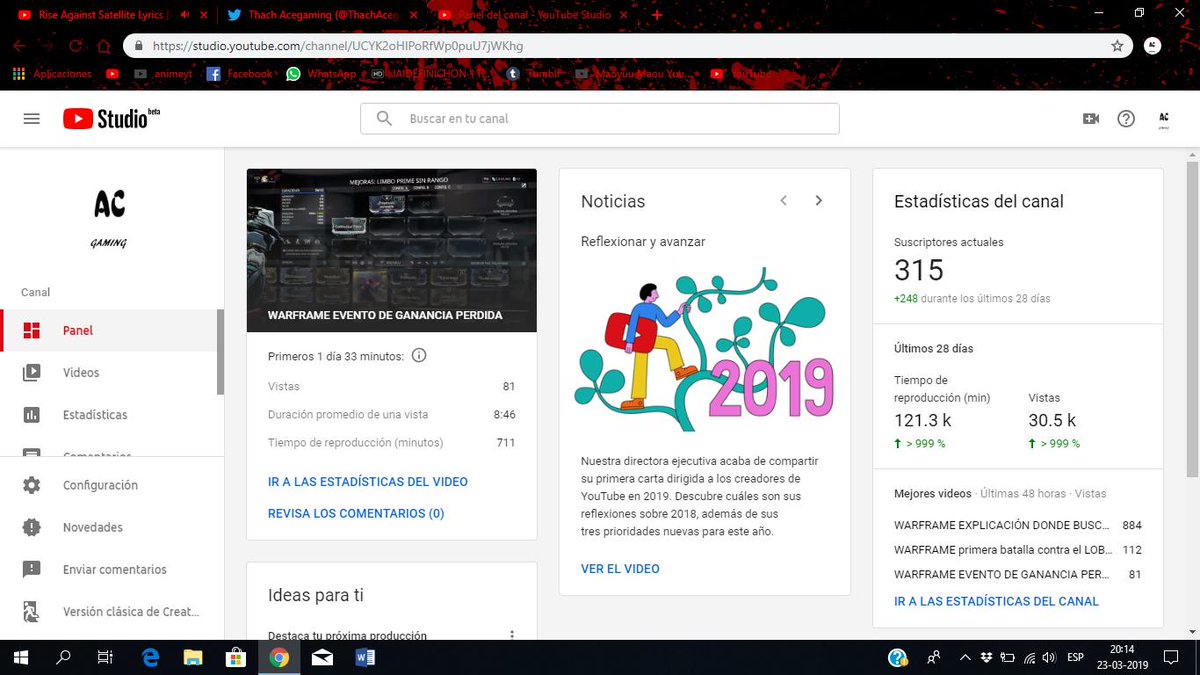Image resolution: width=1200 pixels, height=675 pixels.
Task: Open Microsoft Edge from the taskbar
Action: pyautogui.click(x=151, y=657)
